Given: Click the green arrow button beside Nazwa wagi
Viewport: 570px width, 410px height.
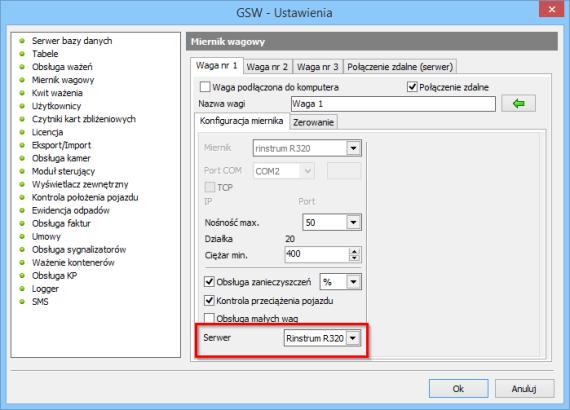Looking at the screenshot, I should (518, 104).
